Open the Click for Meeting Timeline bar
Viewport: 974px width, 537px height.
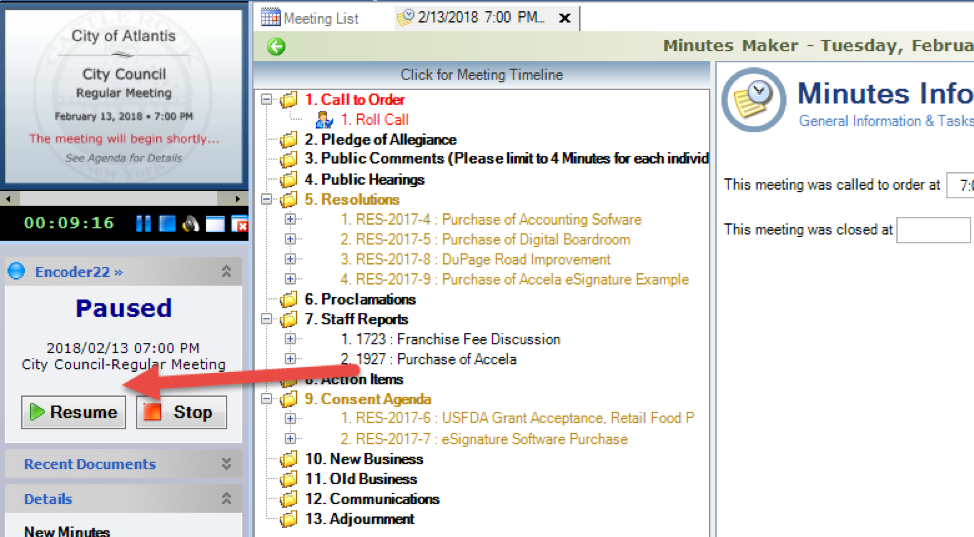click(481, 75)
